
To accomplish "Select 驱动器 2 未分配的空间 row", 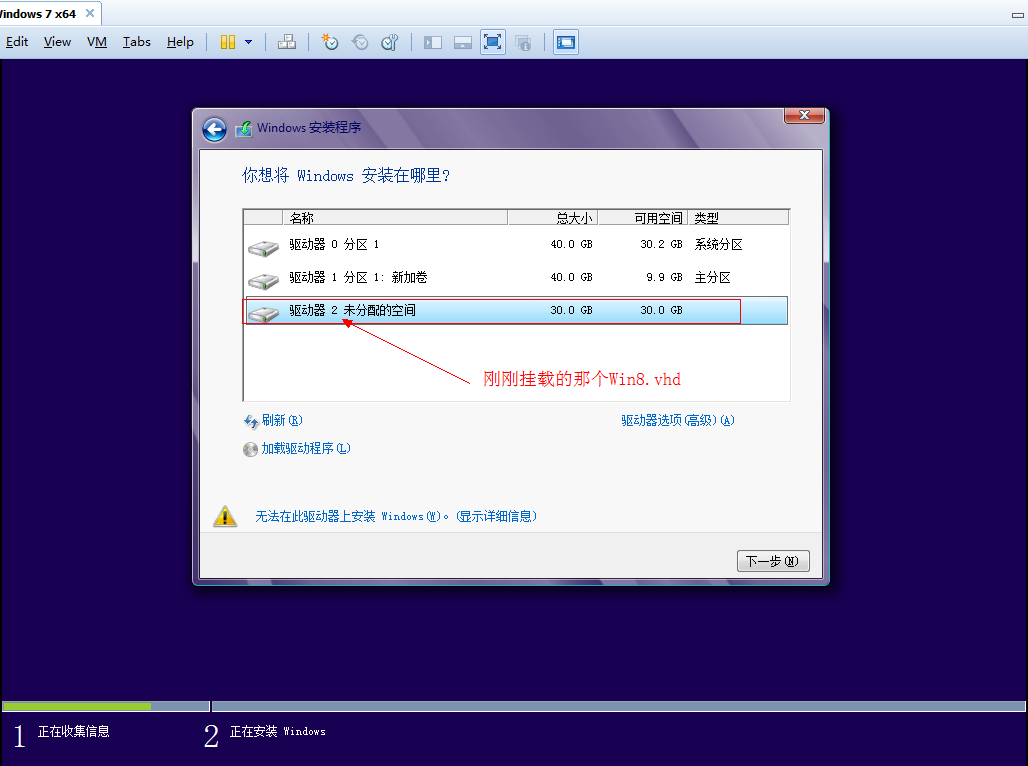I will [515, 310].
